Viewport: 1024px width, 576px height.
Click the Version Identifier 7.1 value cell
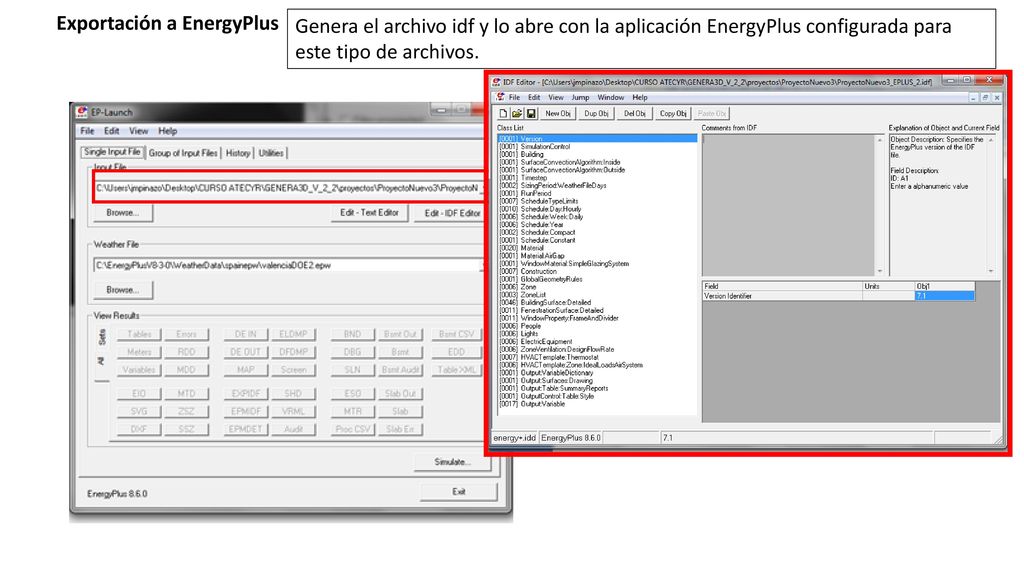[944, 296]
